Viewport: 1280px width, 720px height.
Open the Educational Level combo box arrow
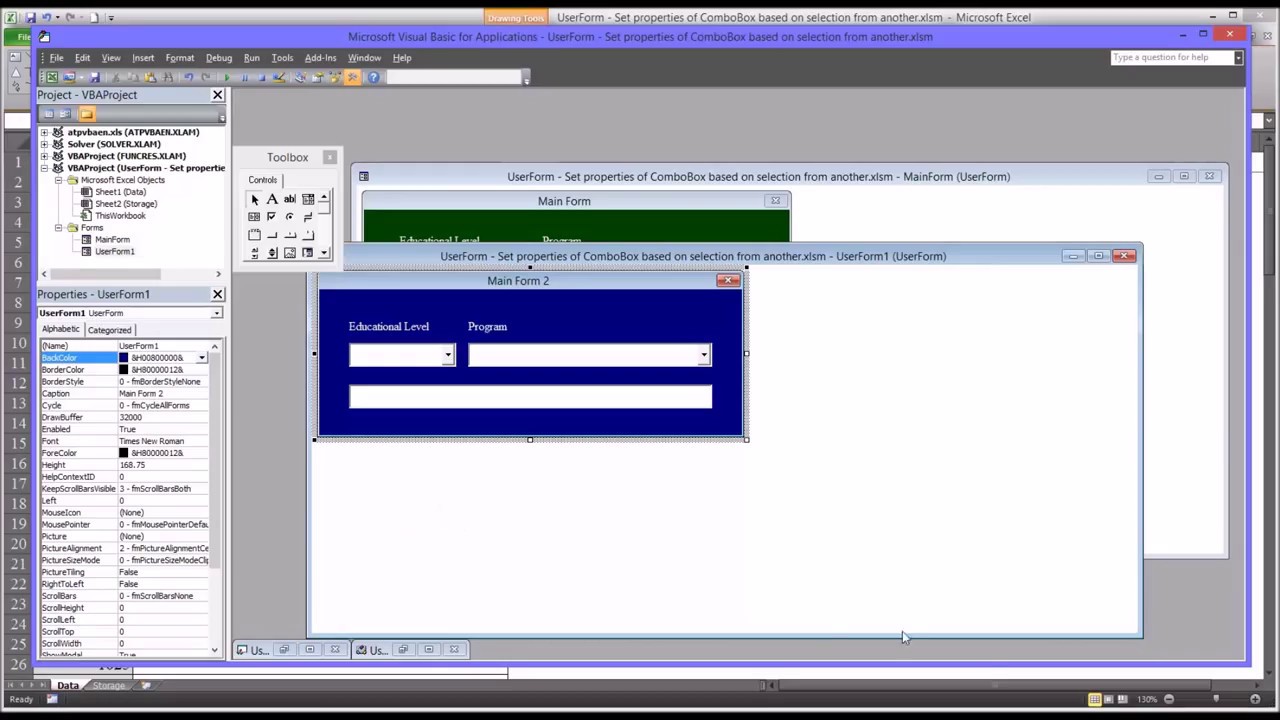click(448, 355)
